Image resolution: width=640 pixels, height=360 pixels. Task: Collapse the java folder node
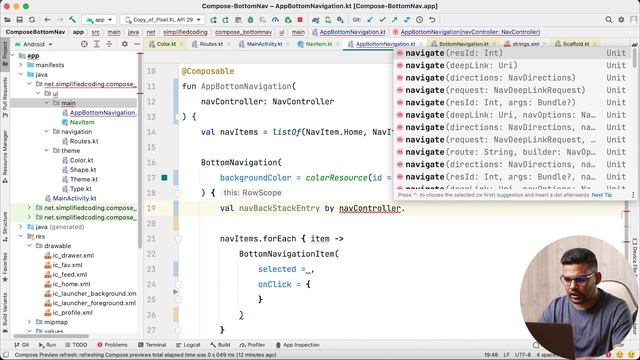click(21, 74)
